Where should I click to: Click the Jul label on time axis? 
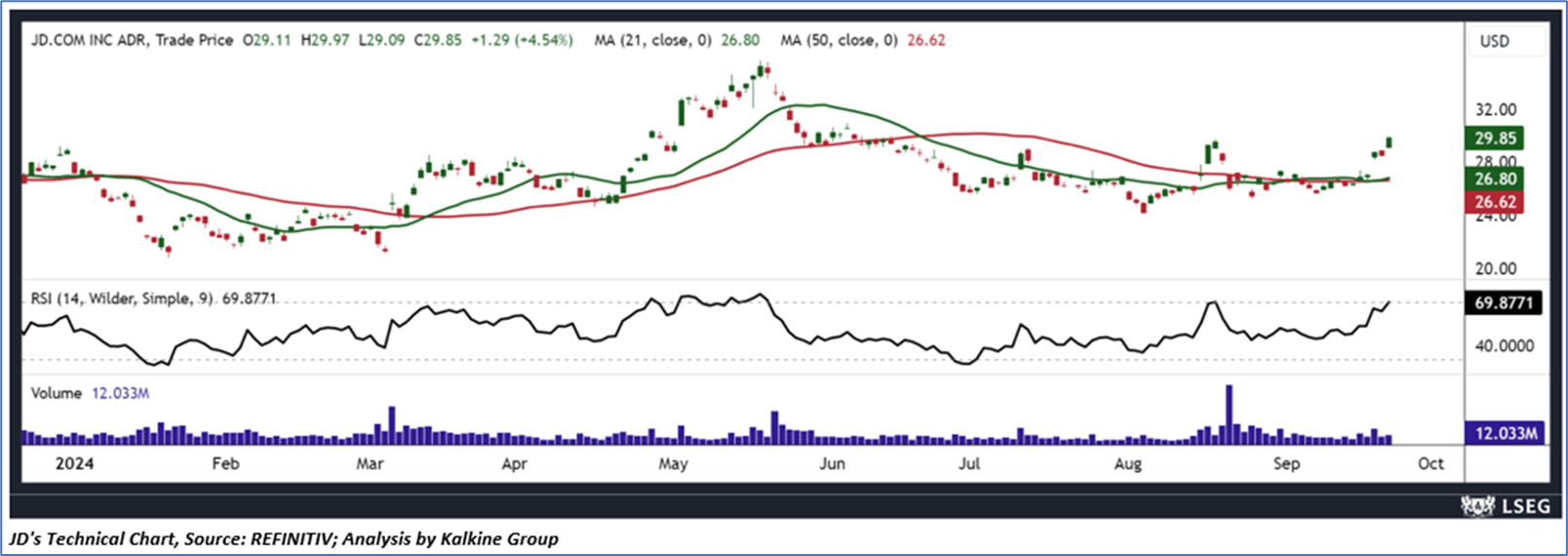pyautogui.click(x=969, y=463)
